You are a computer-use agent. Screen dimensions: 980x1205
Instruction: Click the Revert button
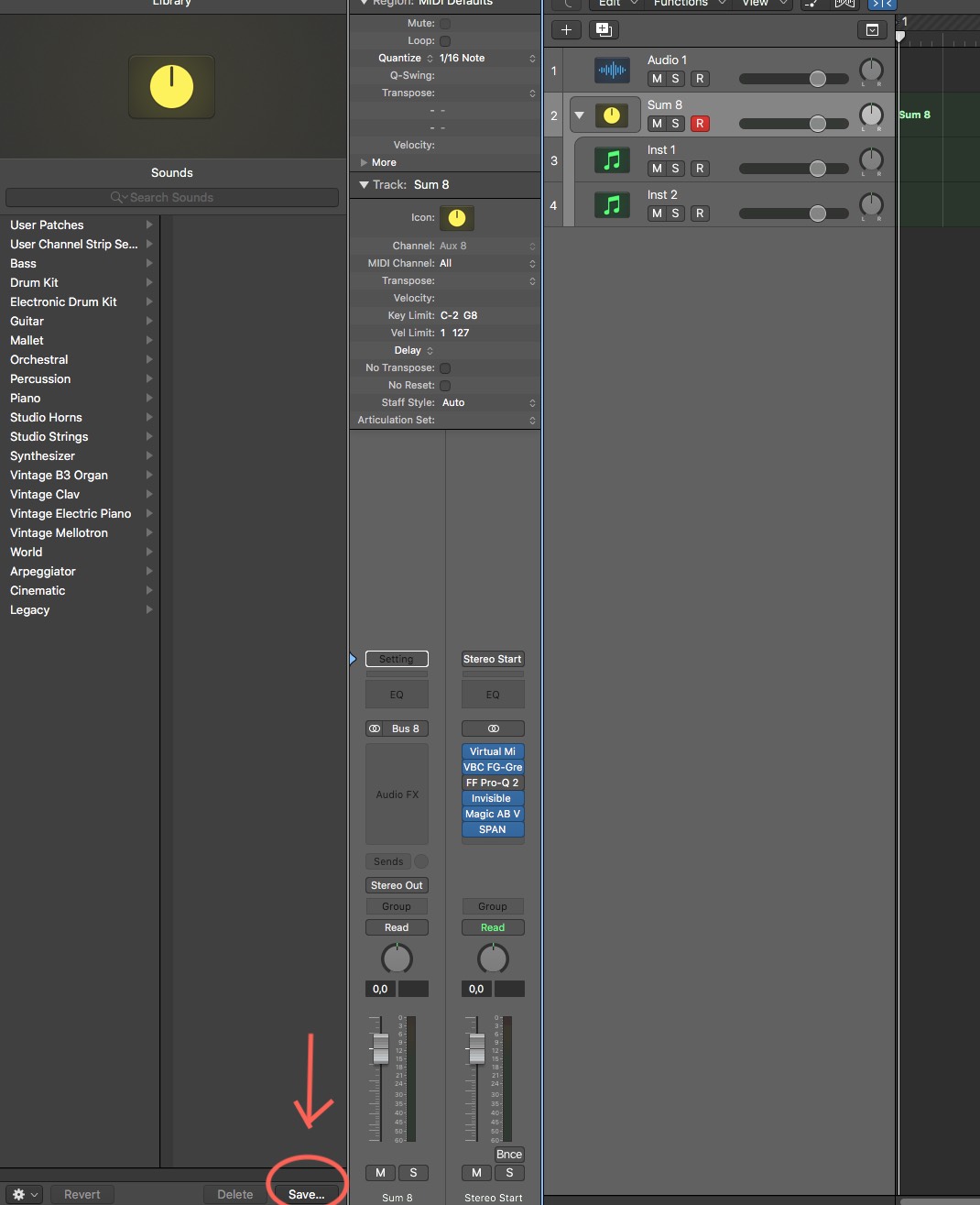click(x=82, y=1194)
